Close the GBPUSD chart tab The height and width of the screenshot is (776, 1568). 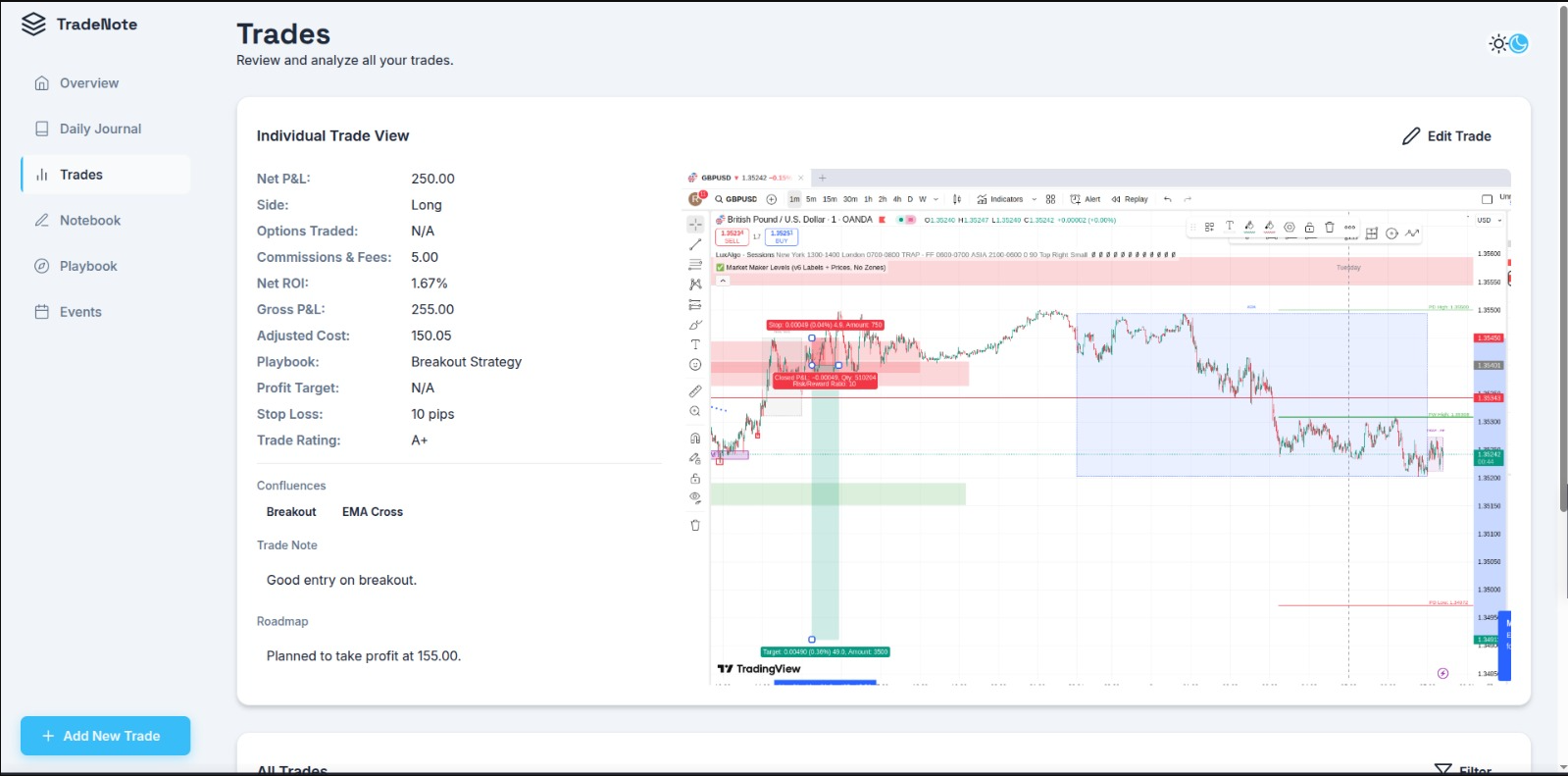pyautogui.click(x=801, y=178)
